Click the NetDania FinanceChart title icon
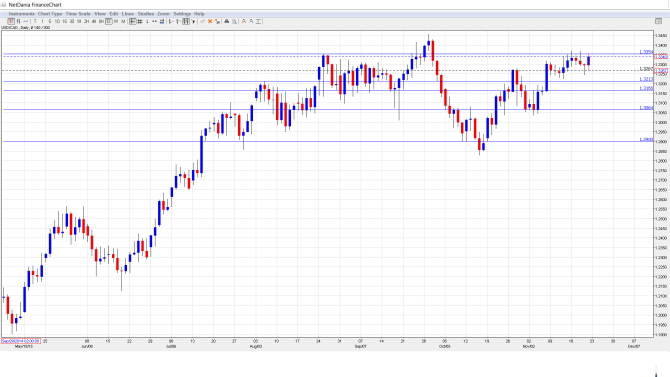 pyautogui.click(x=3, y=5)
